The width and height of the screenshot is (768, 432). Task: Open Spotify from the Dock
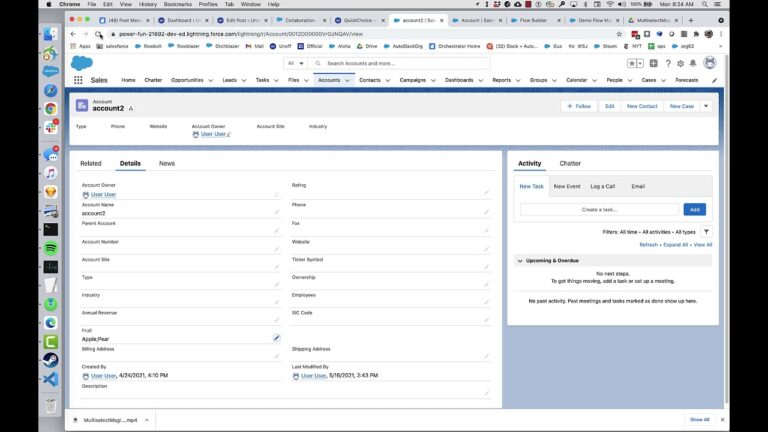click(x=50, y=248)
